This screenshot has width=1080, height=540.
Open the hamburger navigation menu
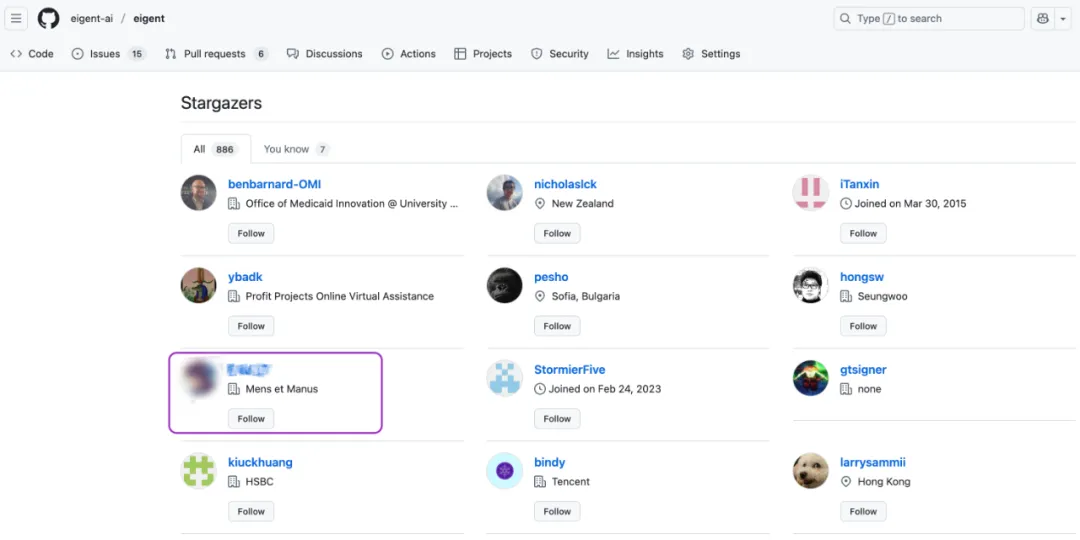(16, 19)
